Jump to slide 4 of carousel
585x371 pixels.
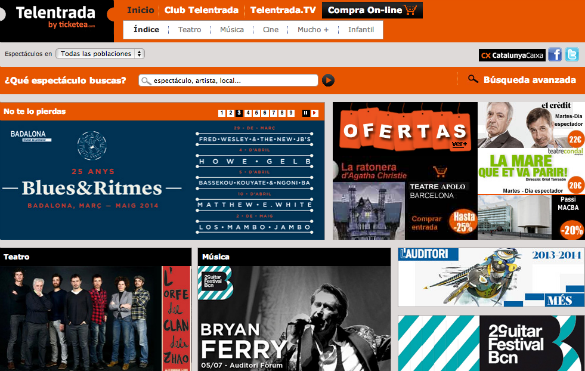(x=248, y=113)
